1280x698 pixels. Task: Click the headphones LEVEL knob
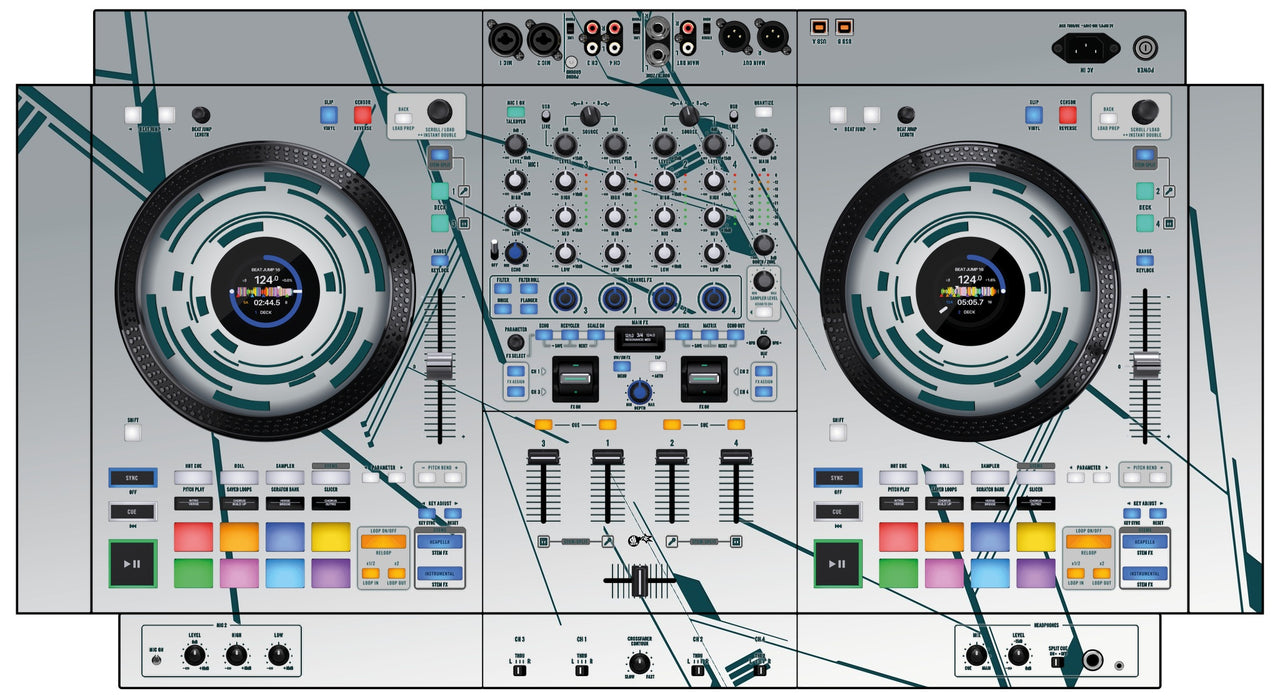[x=1018, y=655]
